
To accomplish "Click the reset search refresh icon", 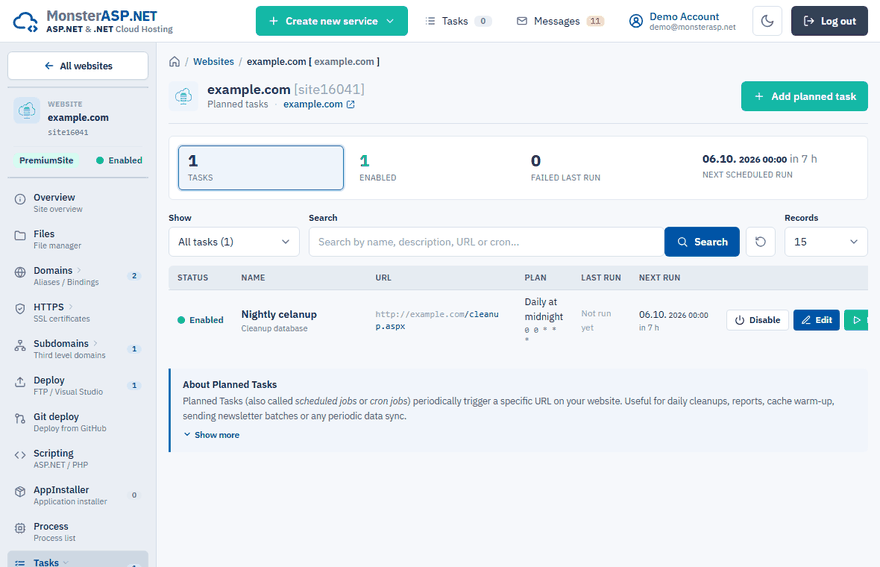I will tap(760, 242).
